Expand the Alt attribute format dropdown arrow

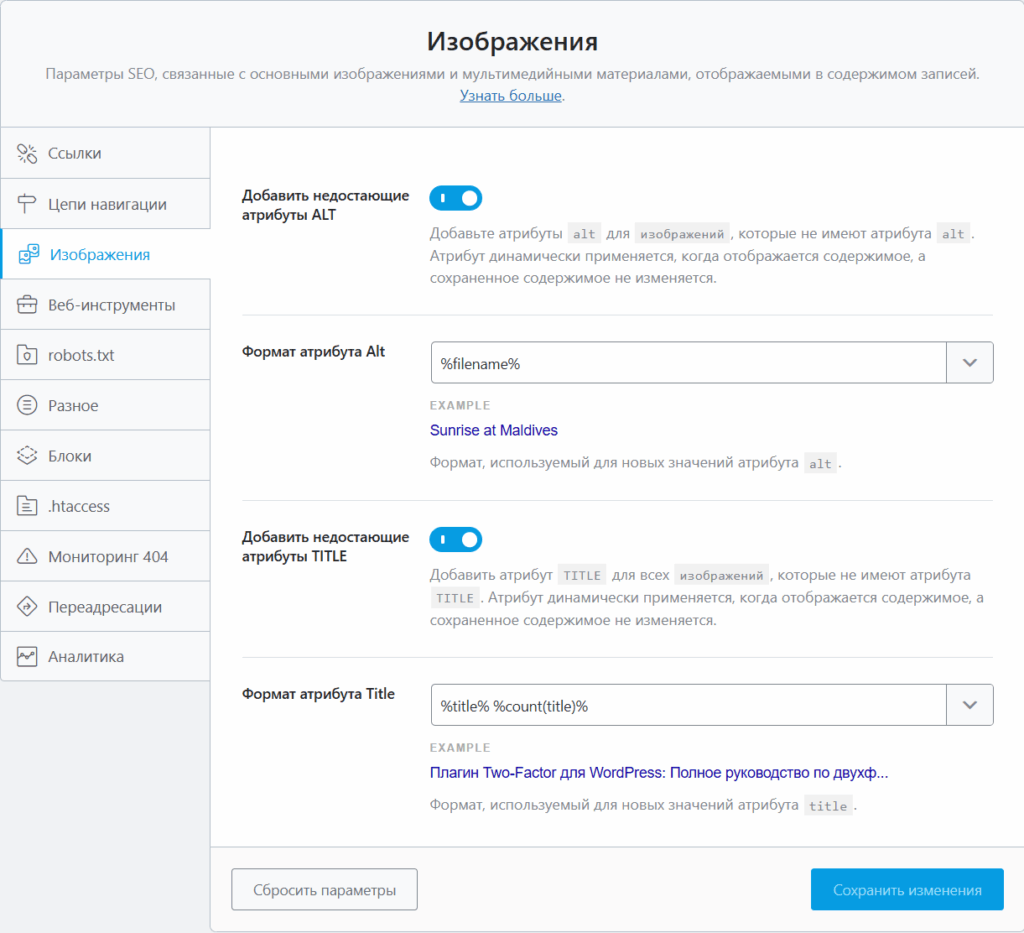[969, 363]
